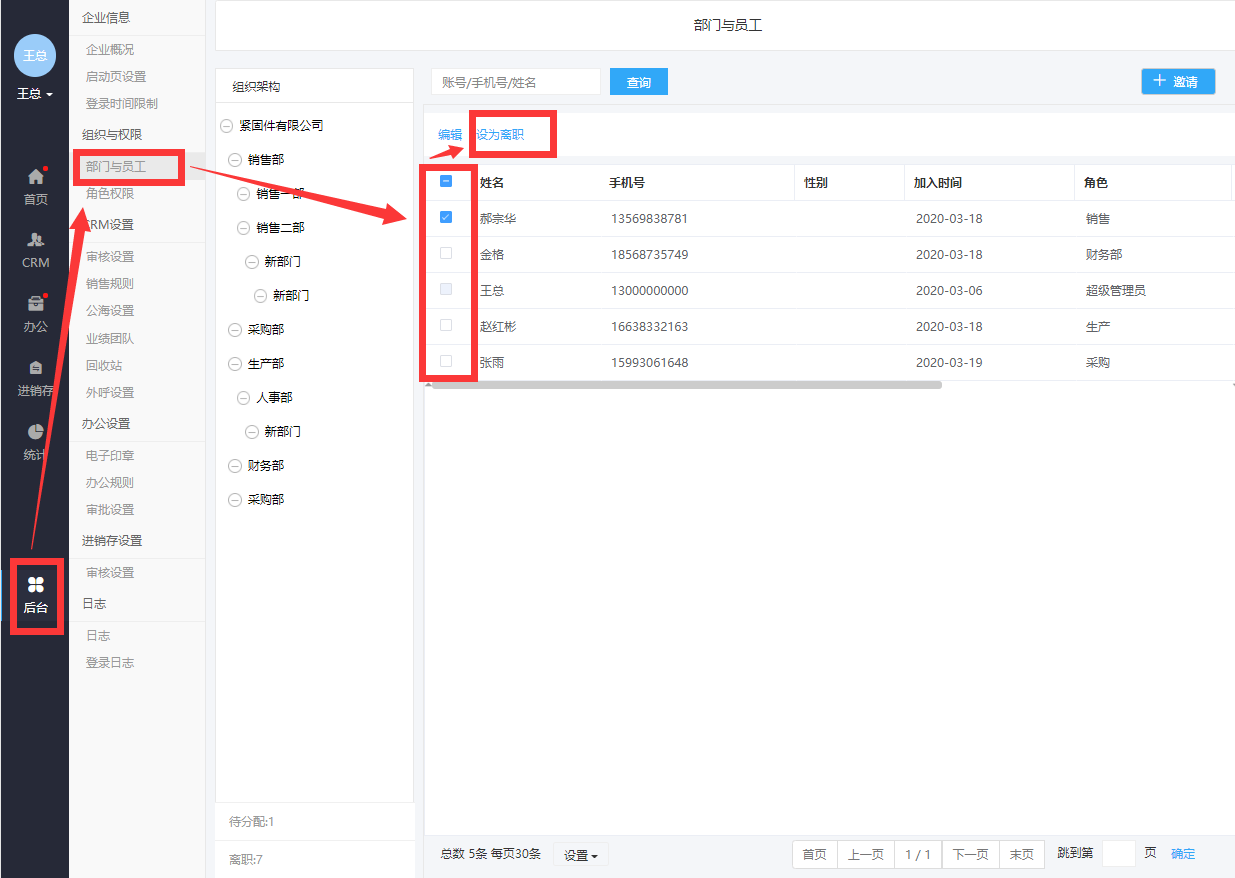Open the 王总 user dropdown under the avatar
This screenshot has height=878, width=1235.
point(35,94)
